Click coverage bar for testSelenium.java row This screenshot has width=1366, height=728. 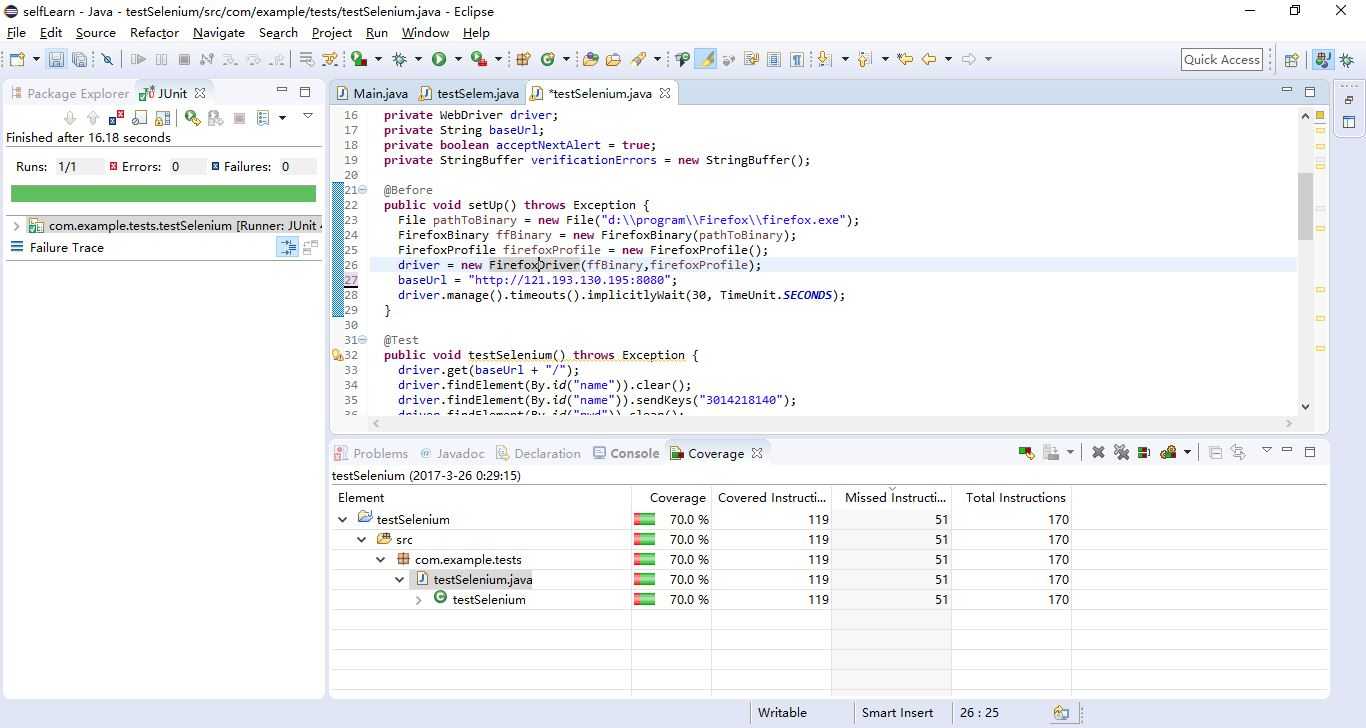[644, 579]
